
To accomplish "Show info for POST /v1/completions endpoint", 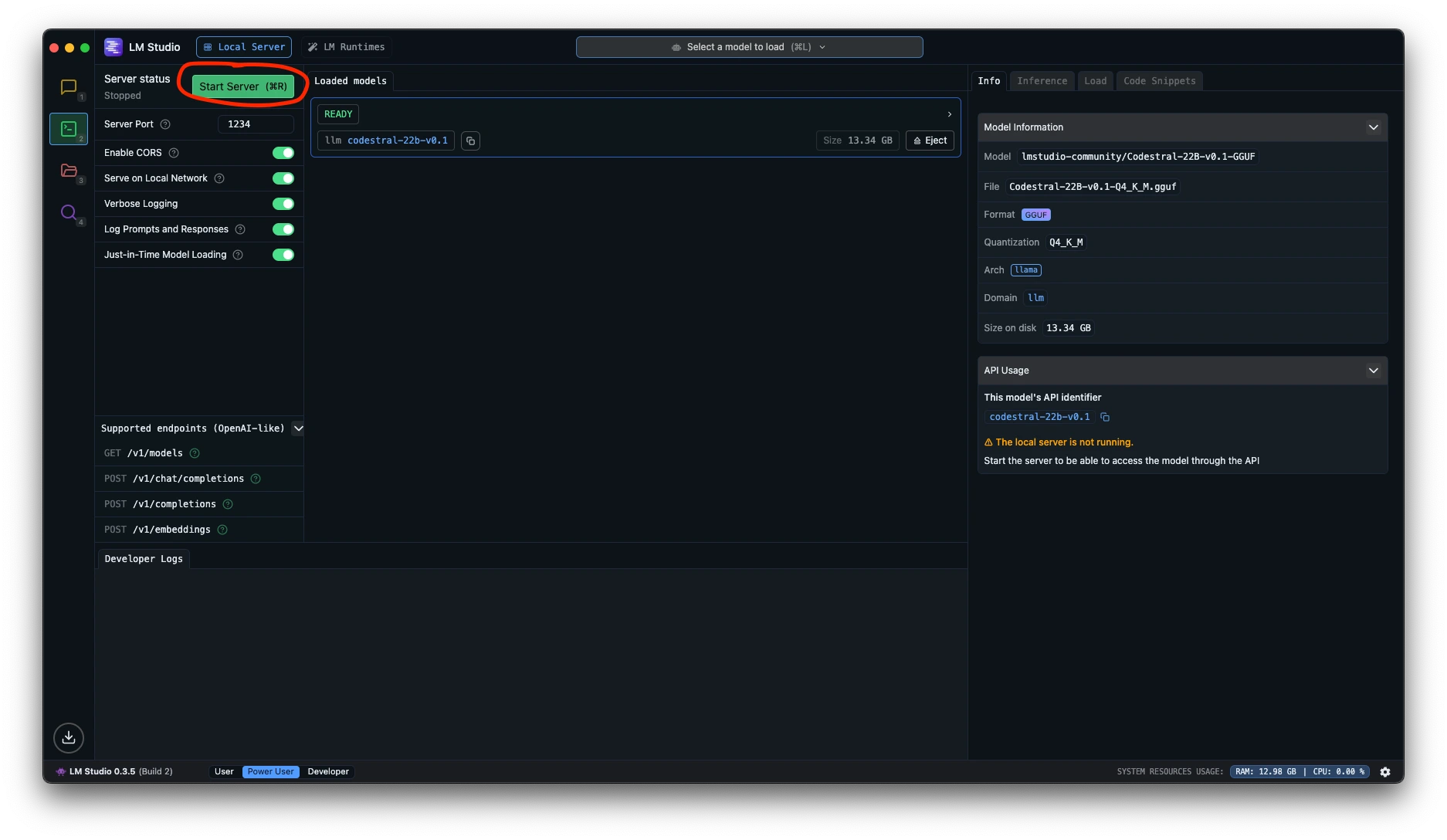I will pos(228,504).
